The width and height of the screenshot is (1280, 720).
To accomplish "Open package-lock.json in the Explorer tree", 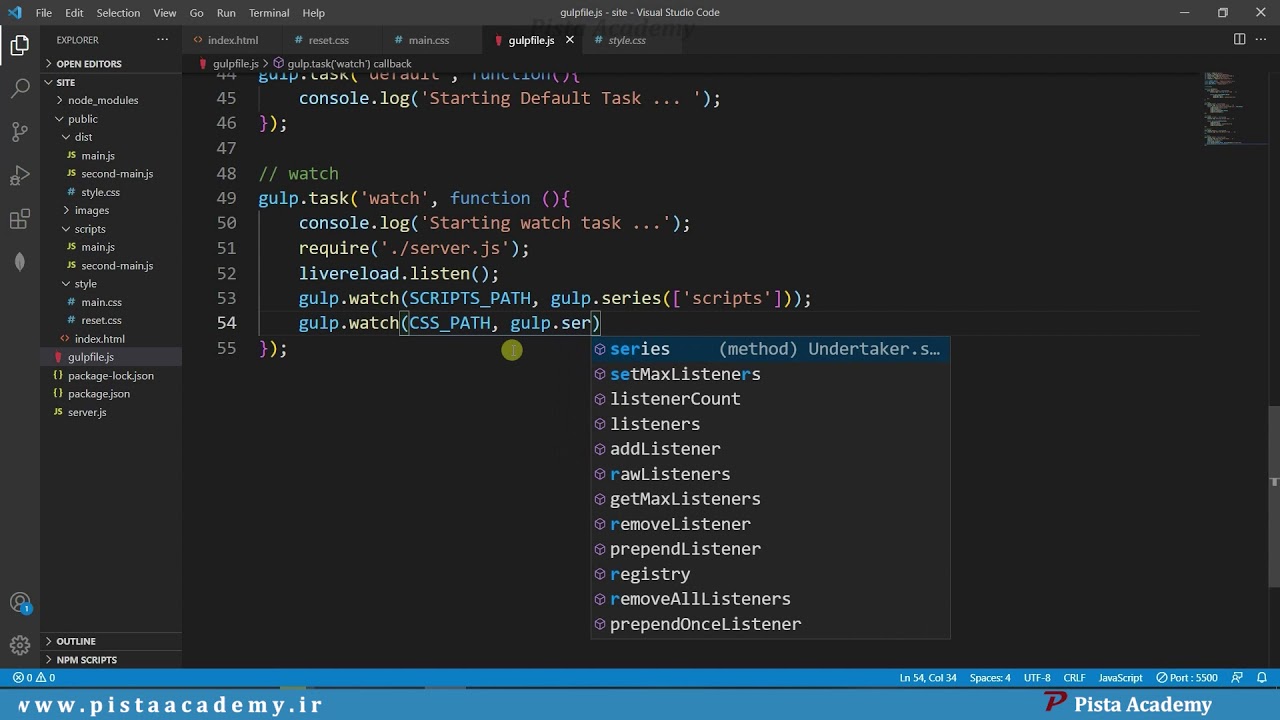I will [111, 376].
